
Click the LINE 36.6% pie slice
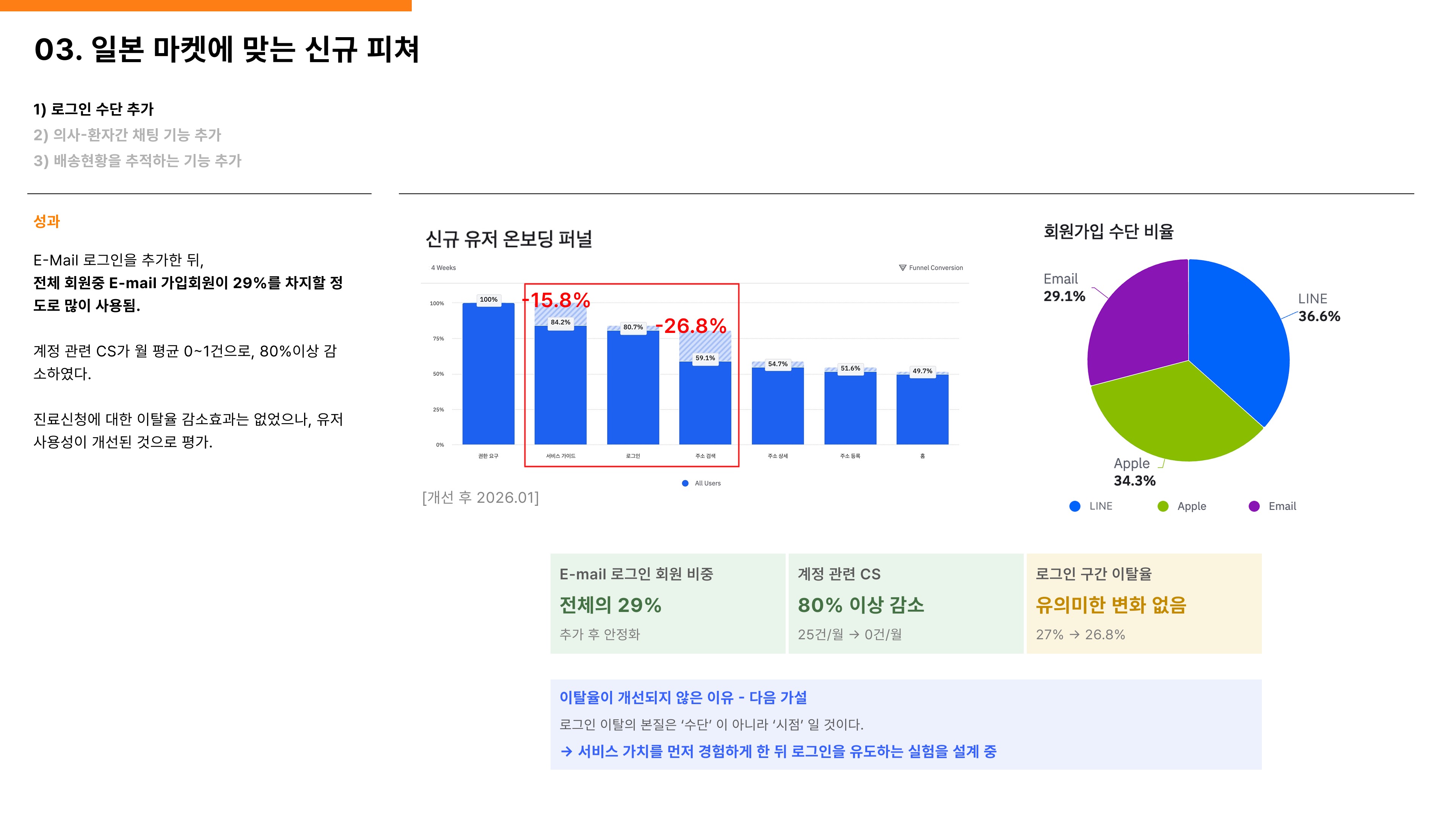coord(1238,339)
